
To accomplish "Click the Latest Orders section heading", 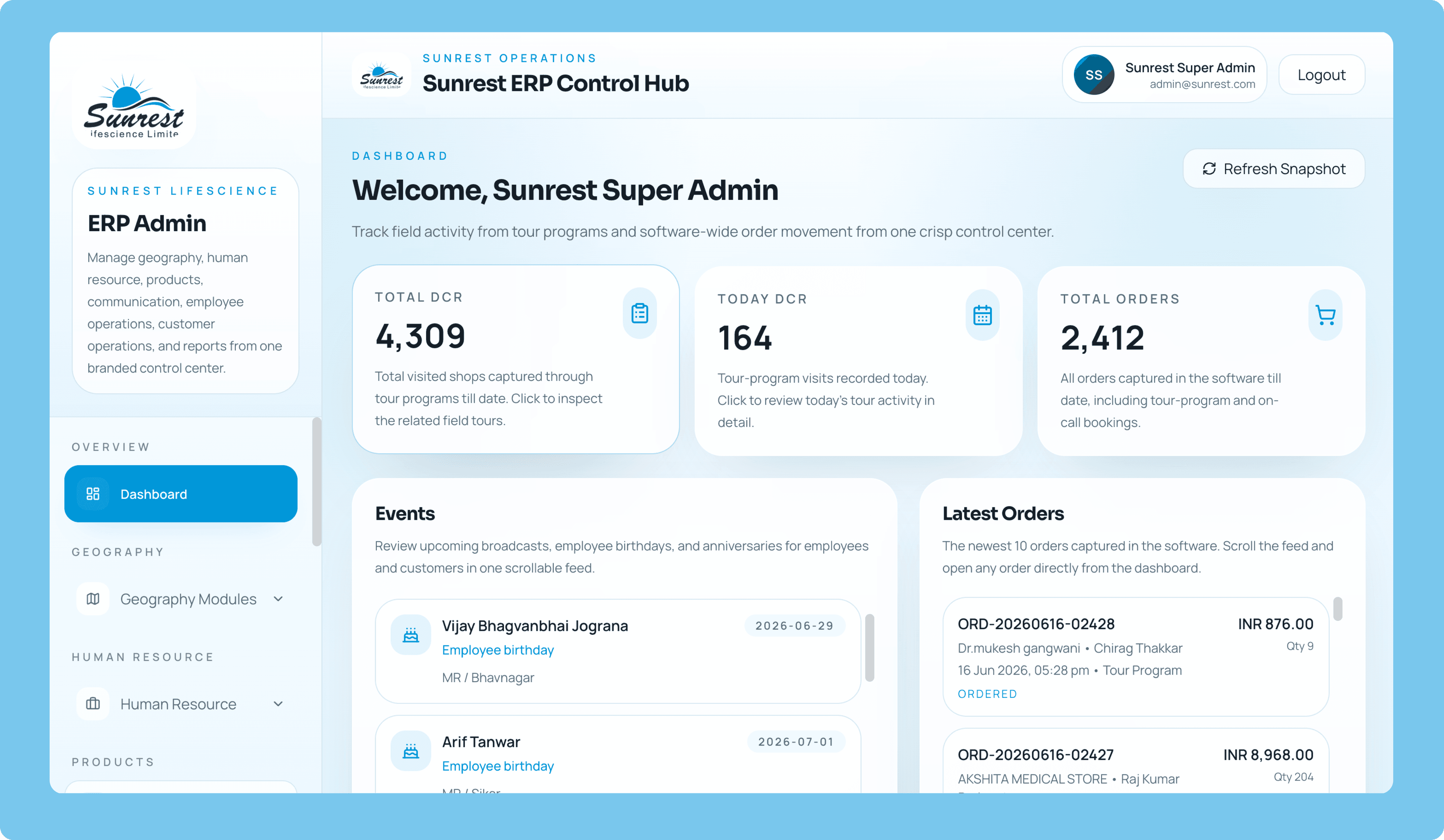I will (x=1003, y=513).
